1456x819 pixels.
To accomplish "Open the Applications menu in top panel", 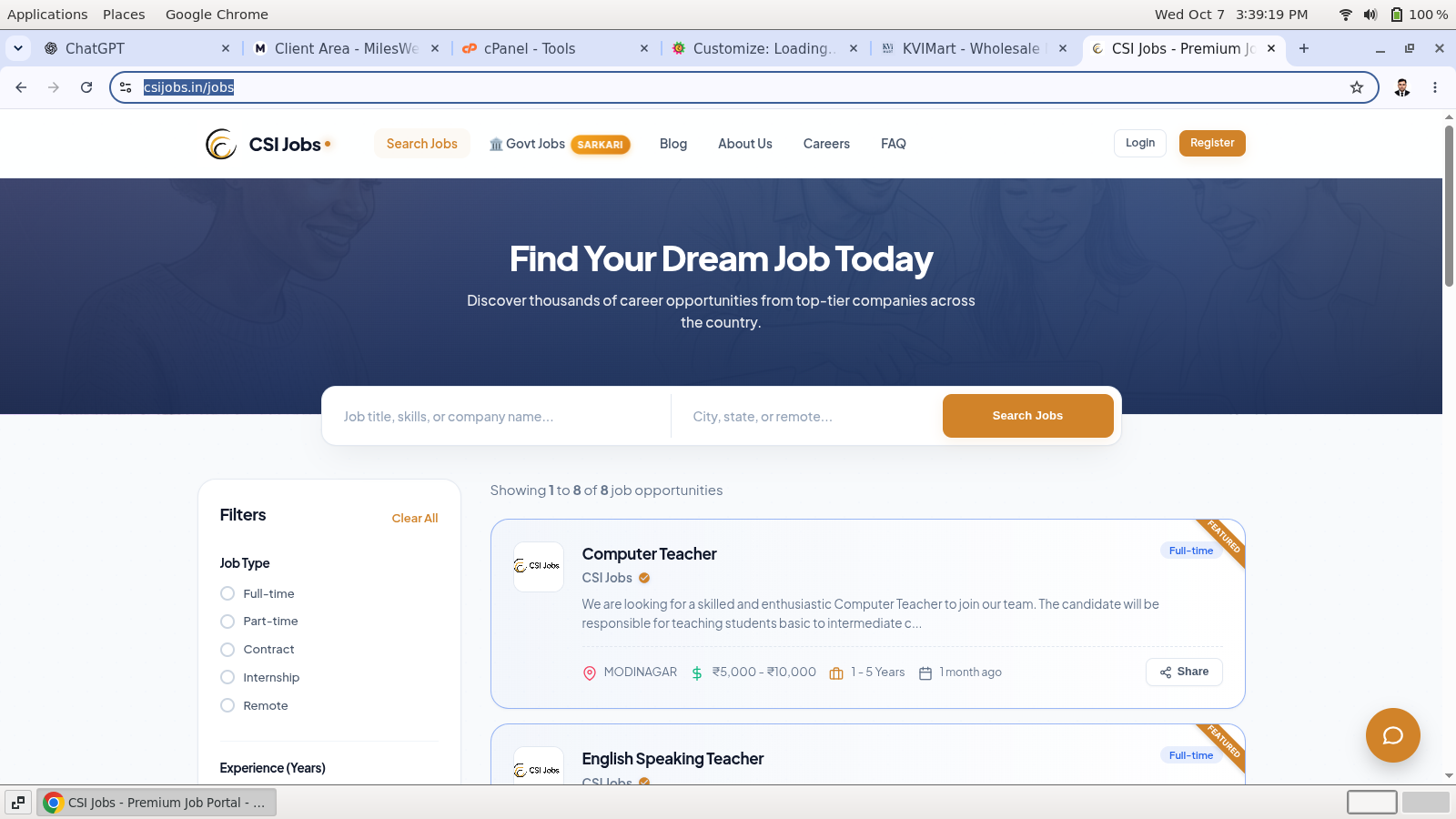I will (47, 15).
